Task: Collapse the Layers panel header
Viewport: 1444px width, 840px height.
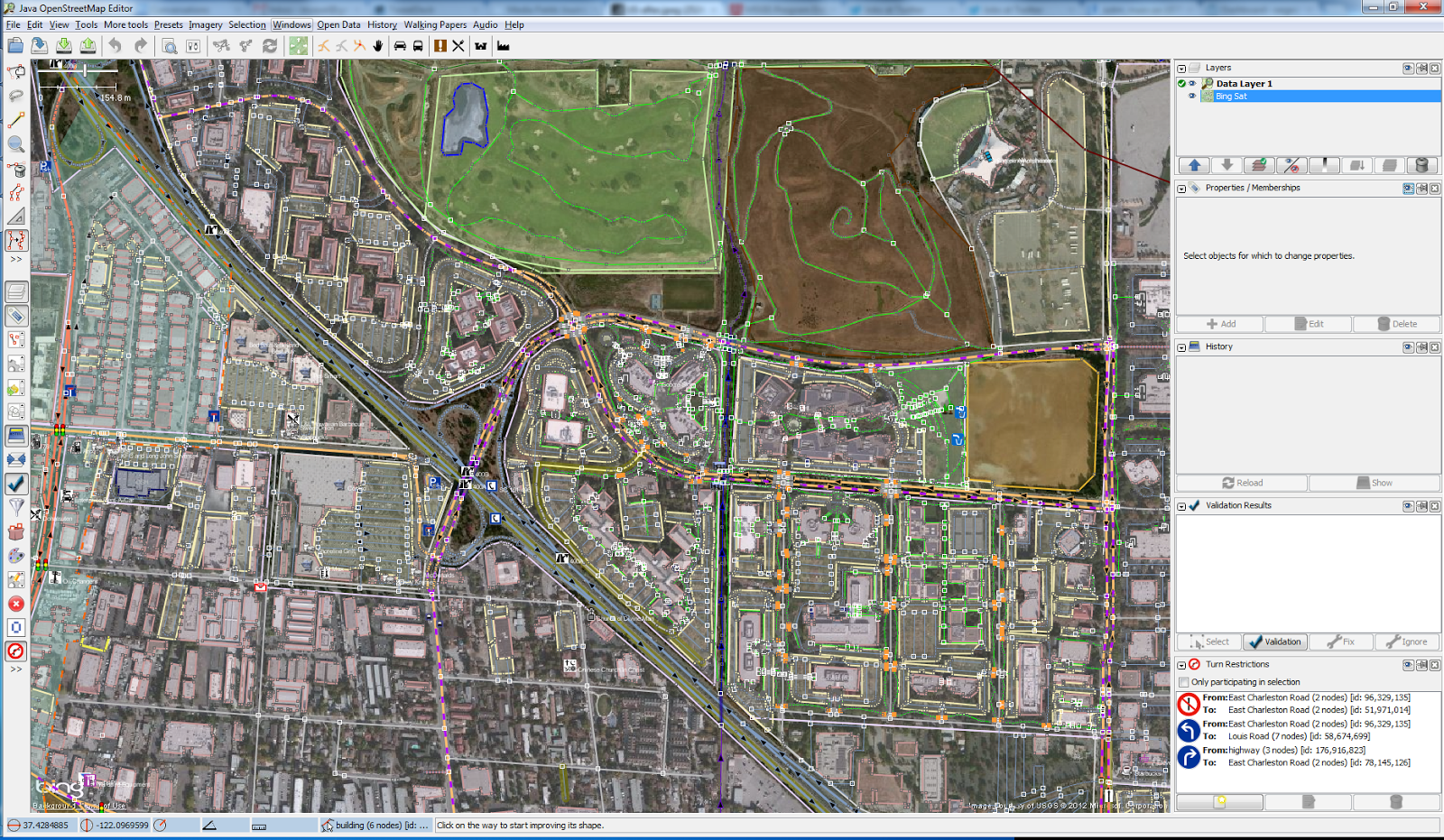Action: pos(1180,68)
